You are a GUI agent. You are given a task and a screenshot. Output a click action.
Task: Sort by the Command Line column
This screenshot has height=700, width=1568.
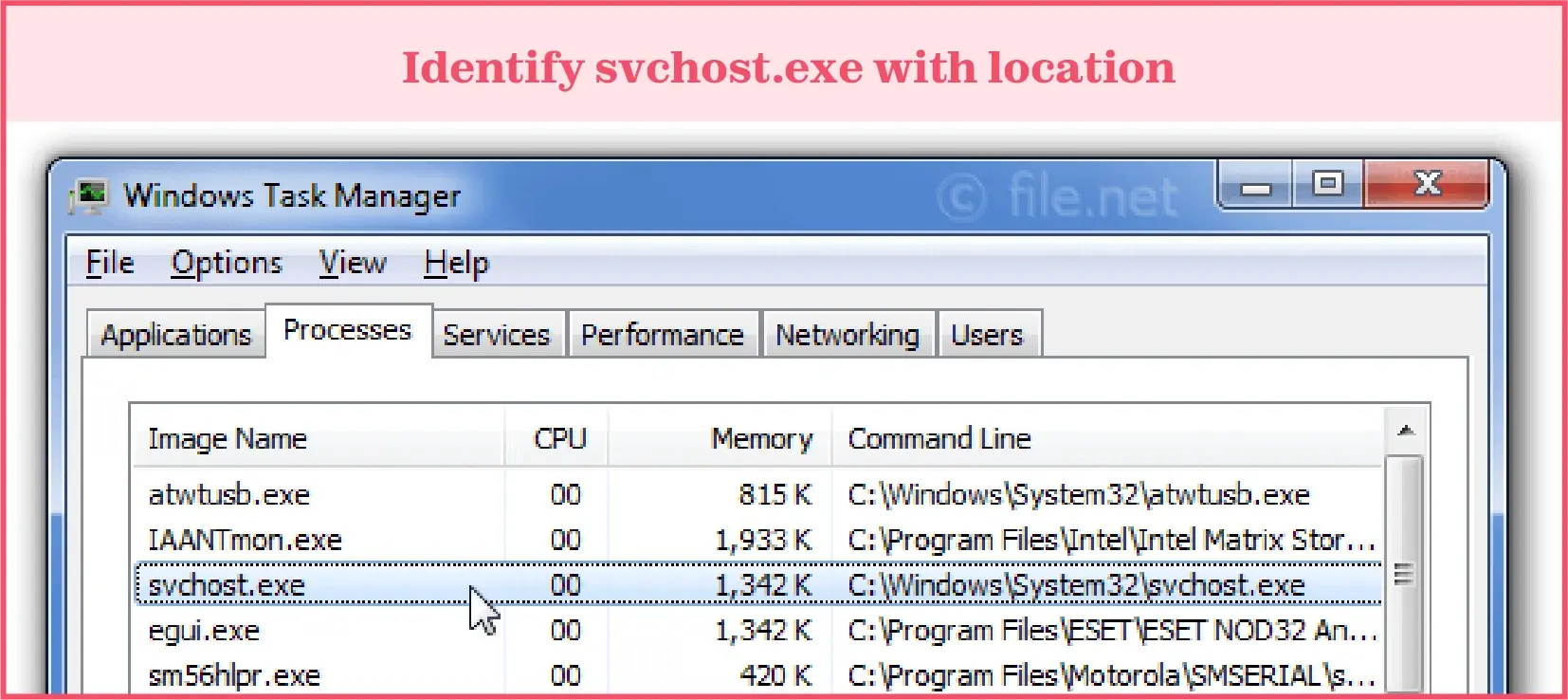[938, 438]
